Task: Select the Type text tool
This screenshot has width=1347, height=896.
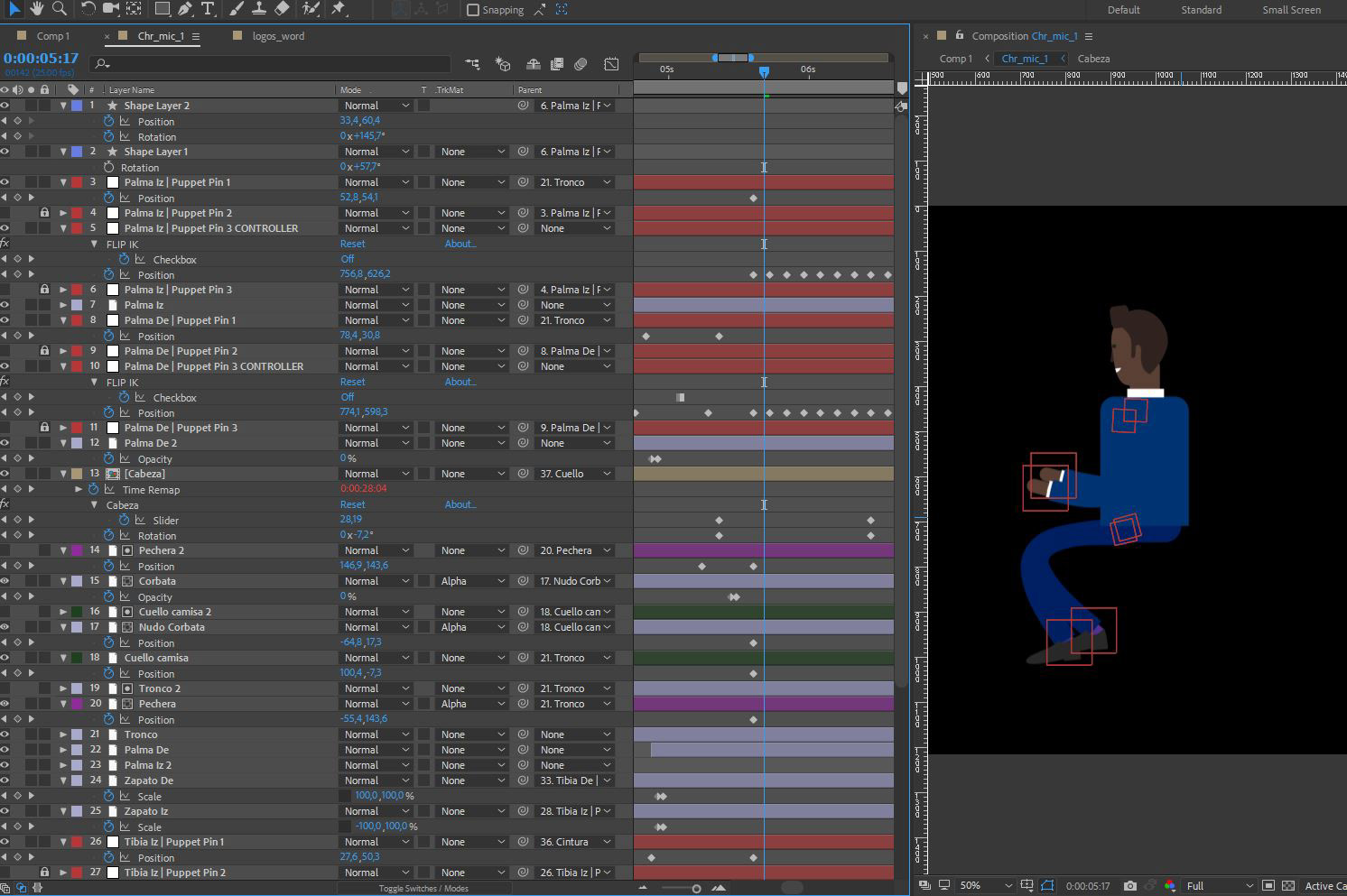Action: tap(208, 9)
